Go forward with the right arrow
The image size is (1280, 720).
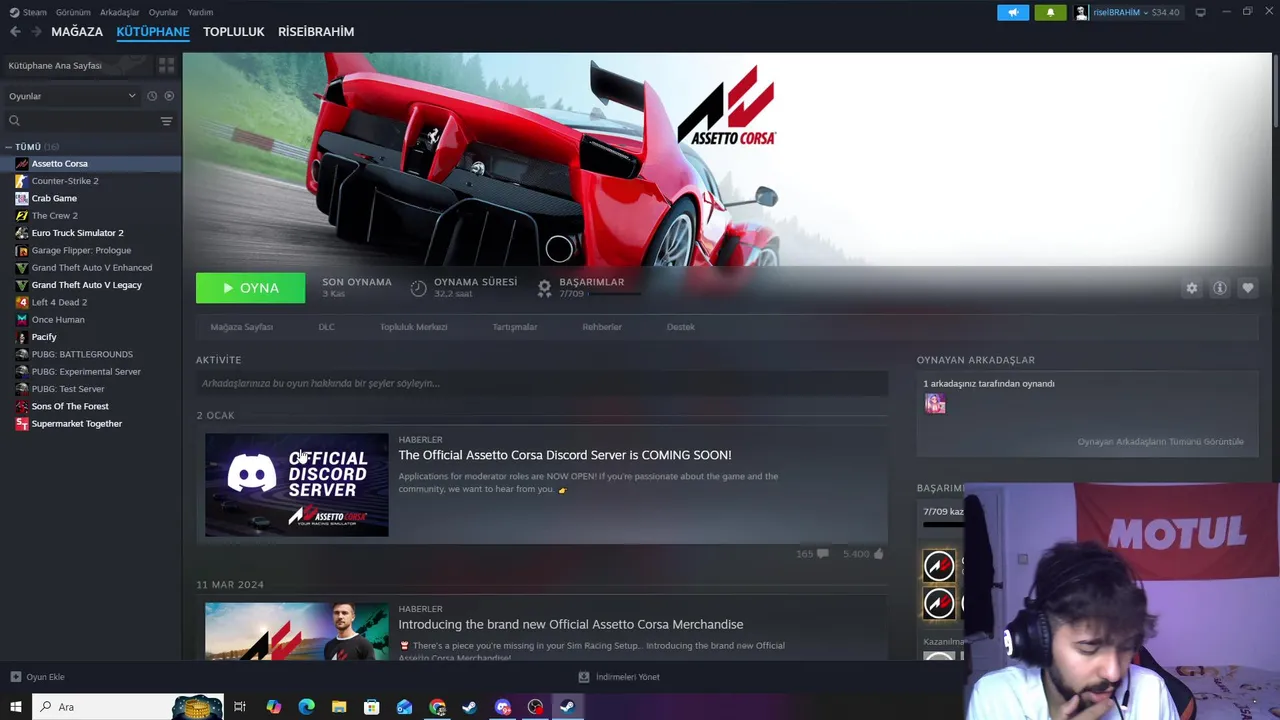pos(36,32)
